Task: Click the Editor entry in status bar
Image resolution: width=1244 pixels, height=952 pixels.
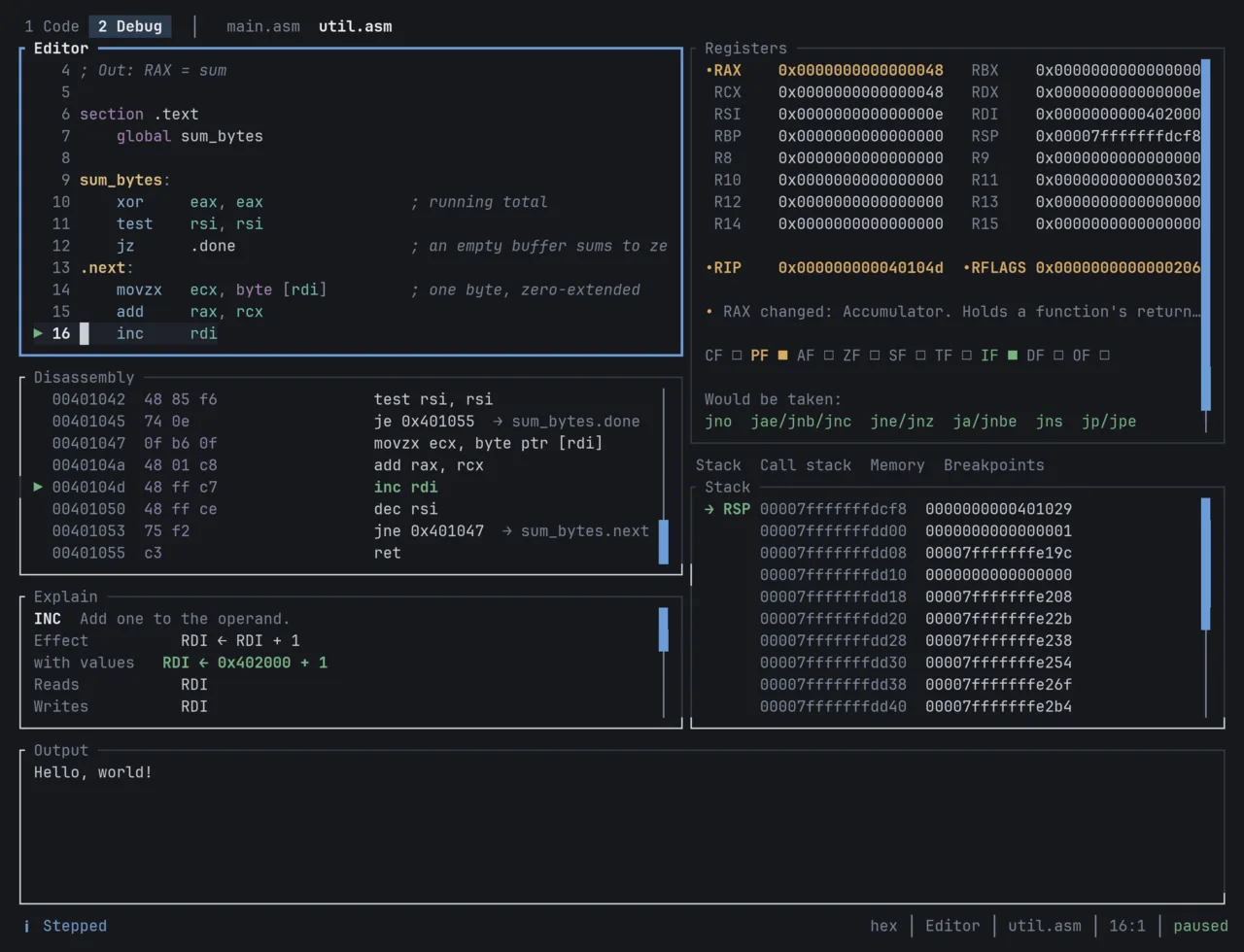Action: [x=952, y=926]
